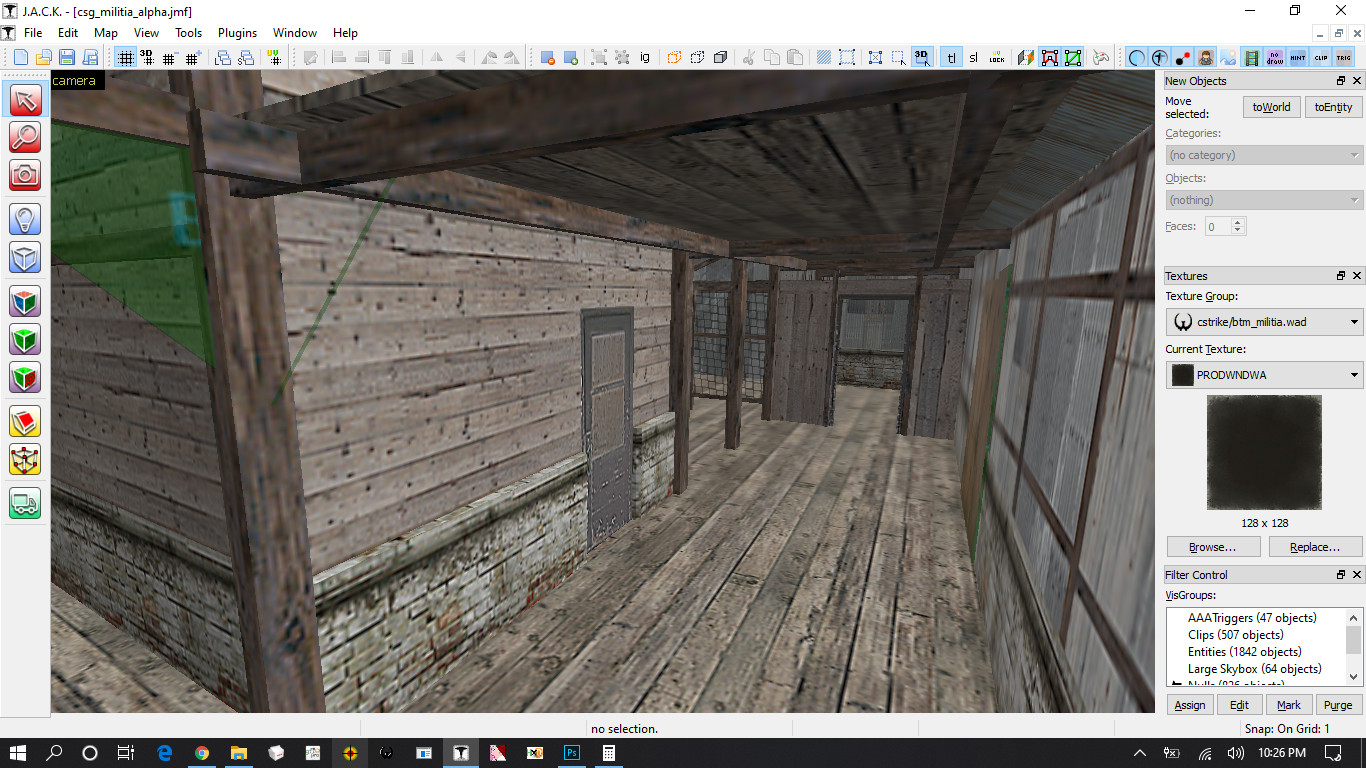1366x768 pixels.
Task: Toggle the HINT brushes visibility filter
Action: pos(1298,57)
